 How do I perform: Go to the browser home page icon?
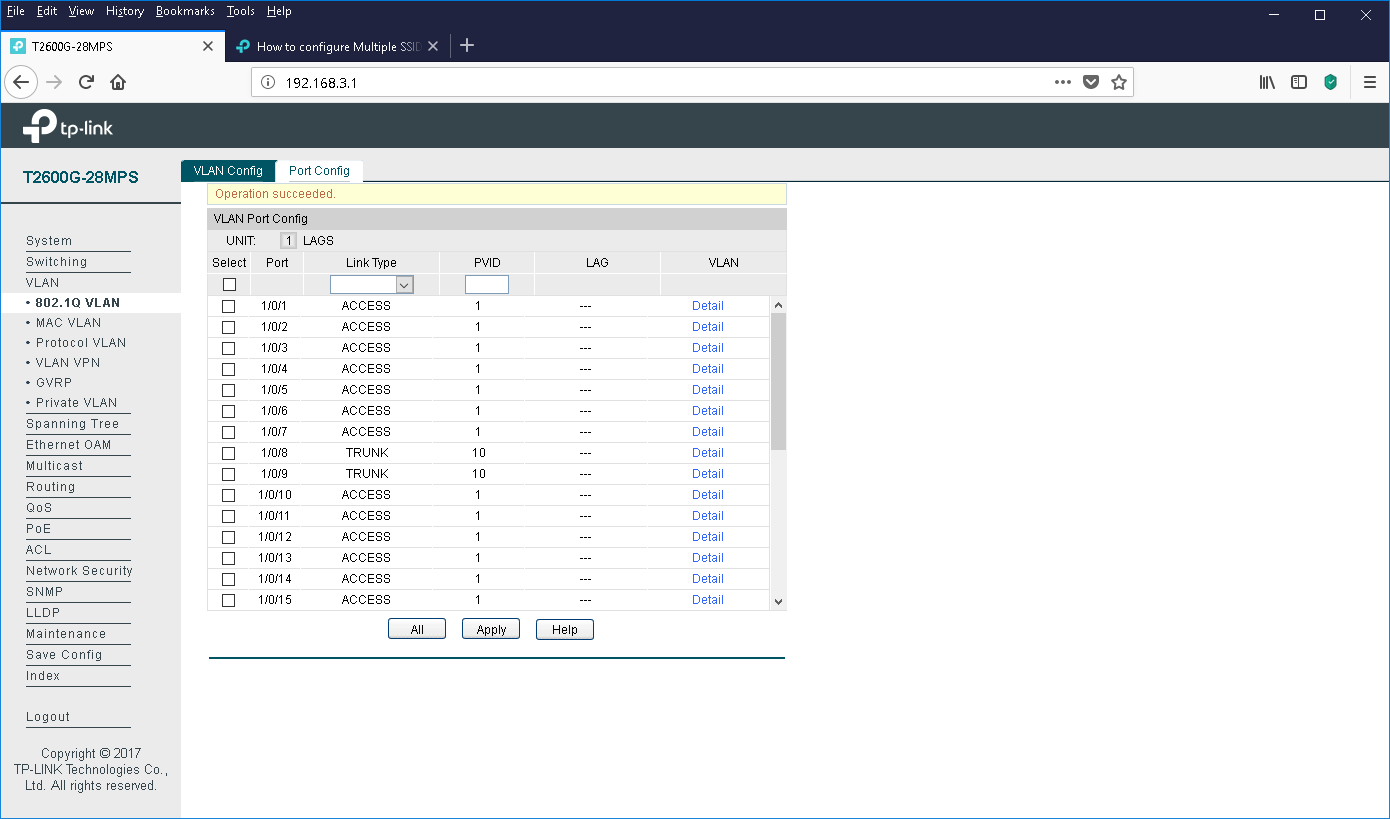[x=118, y=82]
